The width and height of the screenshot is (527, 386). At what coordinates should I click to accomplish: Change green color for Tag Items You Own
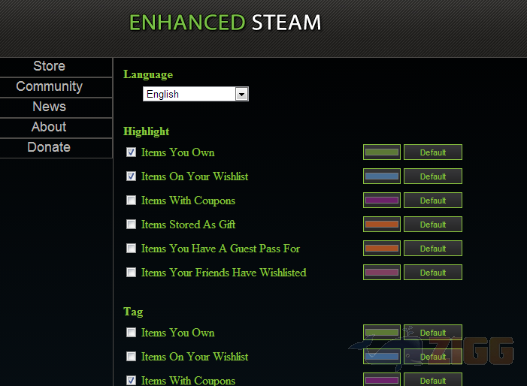coord(382,332)
